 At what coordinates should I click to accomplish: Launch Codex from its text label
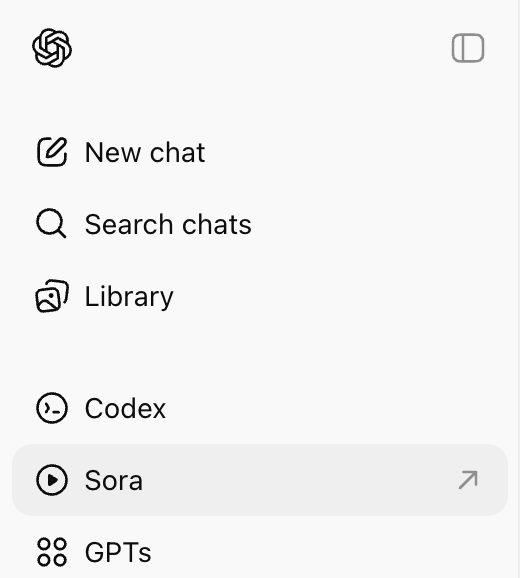click(125, 408)
